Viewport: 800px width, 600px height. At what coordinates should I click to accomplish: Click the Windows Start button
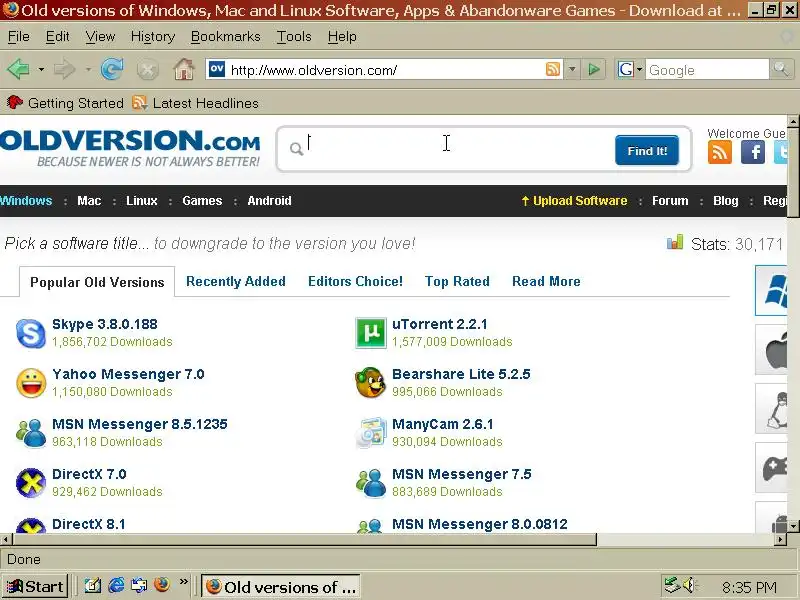35,586
